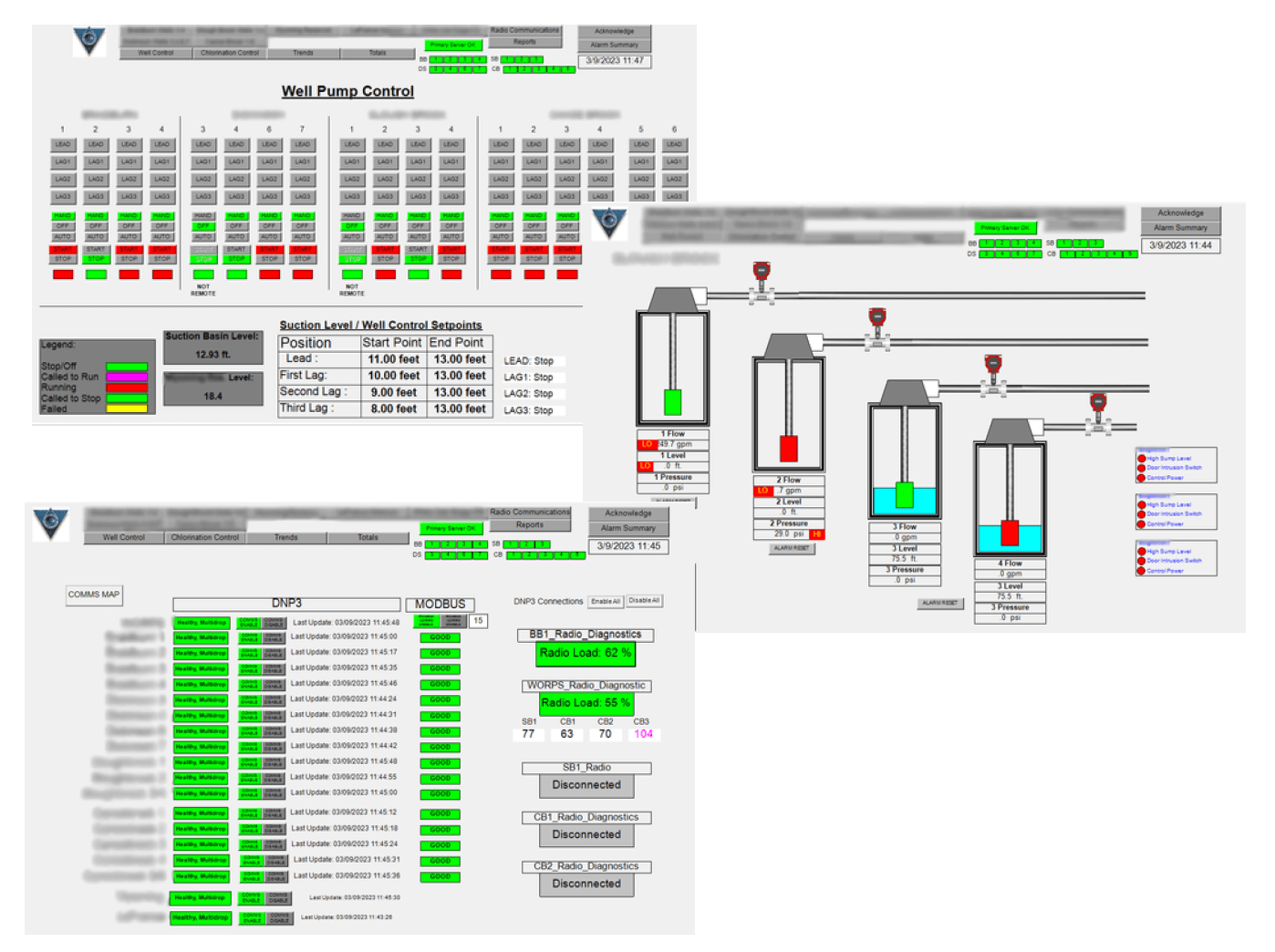The width and height of the screenshot is (1275, 952).
Task: Switch first pump of leftmost group to OFF
Action: tap(62, 226)
